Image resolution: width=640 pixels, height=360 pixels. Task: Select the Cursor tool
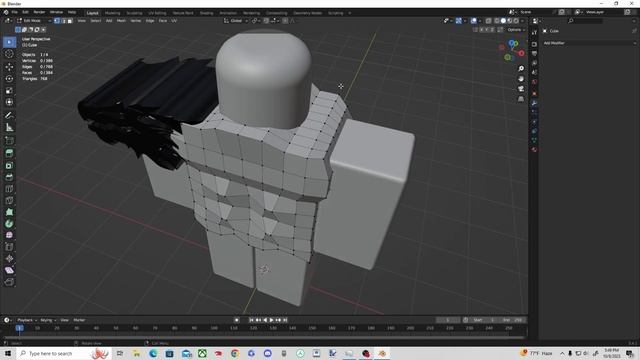coord(9,54)
